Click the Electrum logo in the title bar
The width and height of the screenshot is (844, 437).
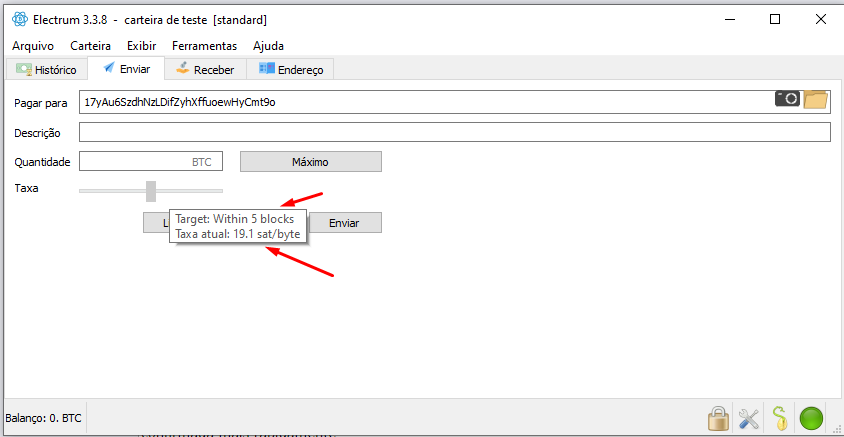click(19, 20)
